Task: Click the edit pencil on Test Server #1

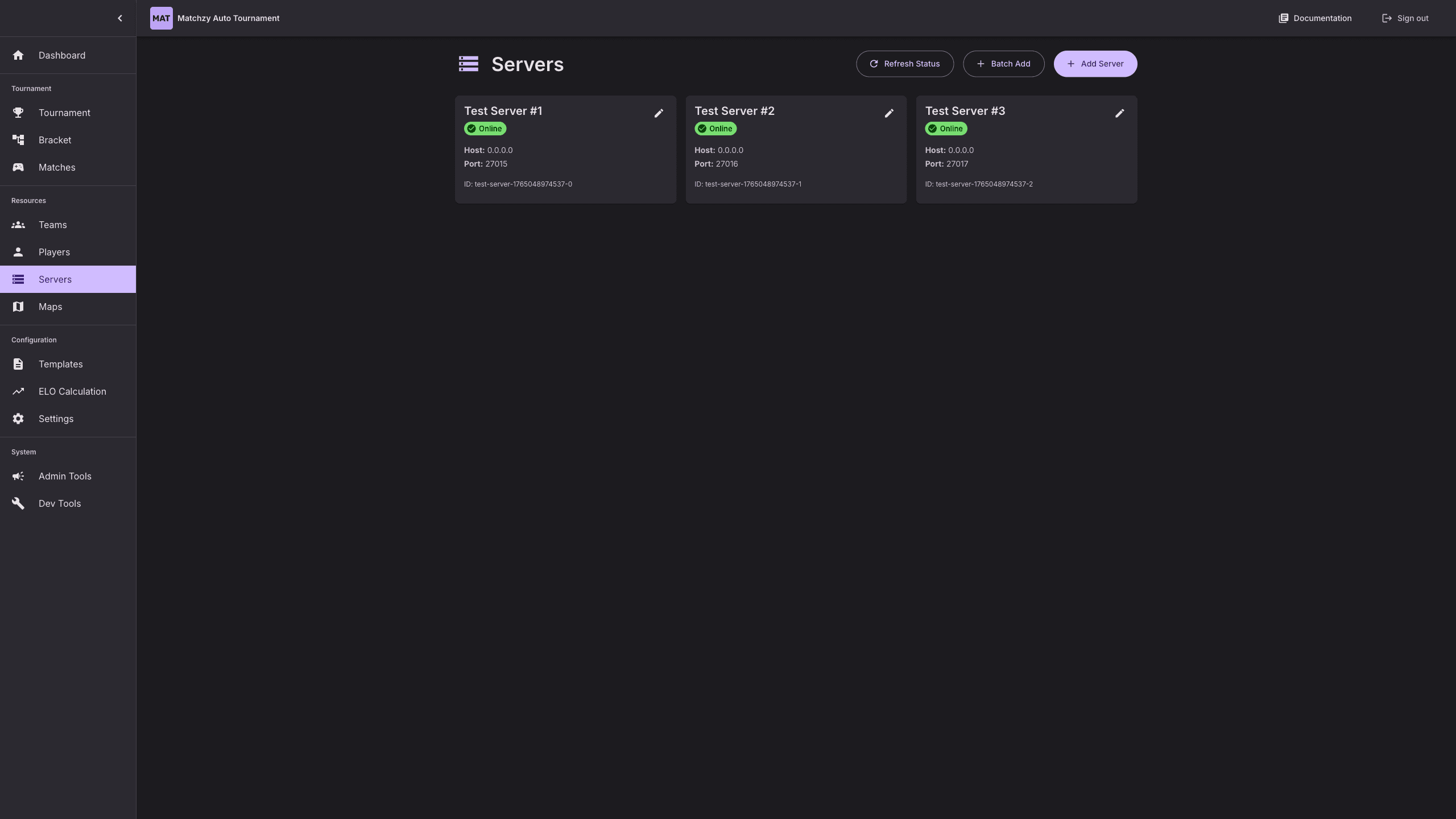Action: pos(659,113)
